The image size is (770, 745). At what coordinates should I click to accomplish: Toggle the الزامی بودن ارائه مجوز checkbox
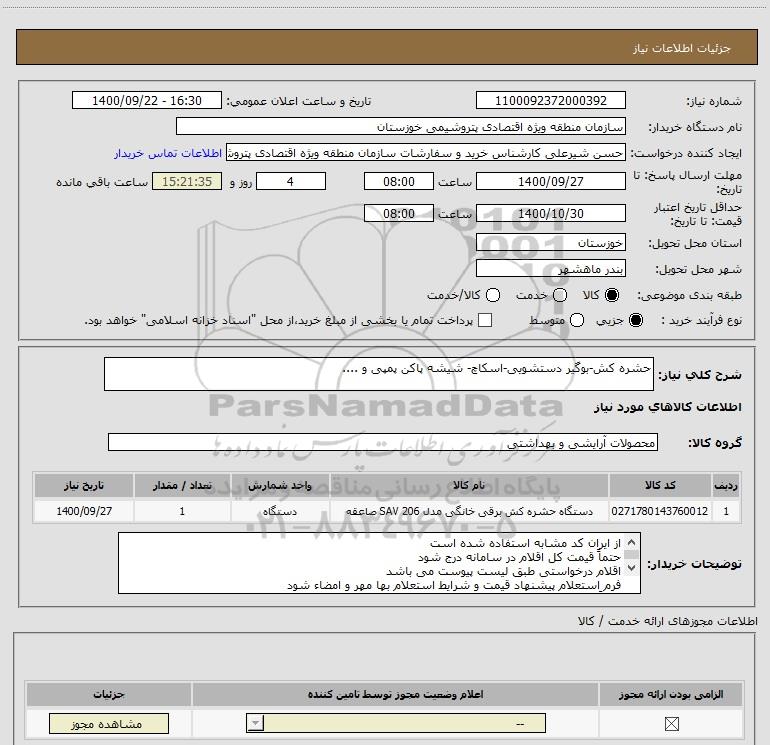click(671, 724)
